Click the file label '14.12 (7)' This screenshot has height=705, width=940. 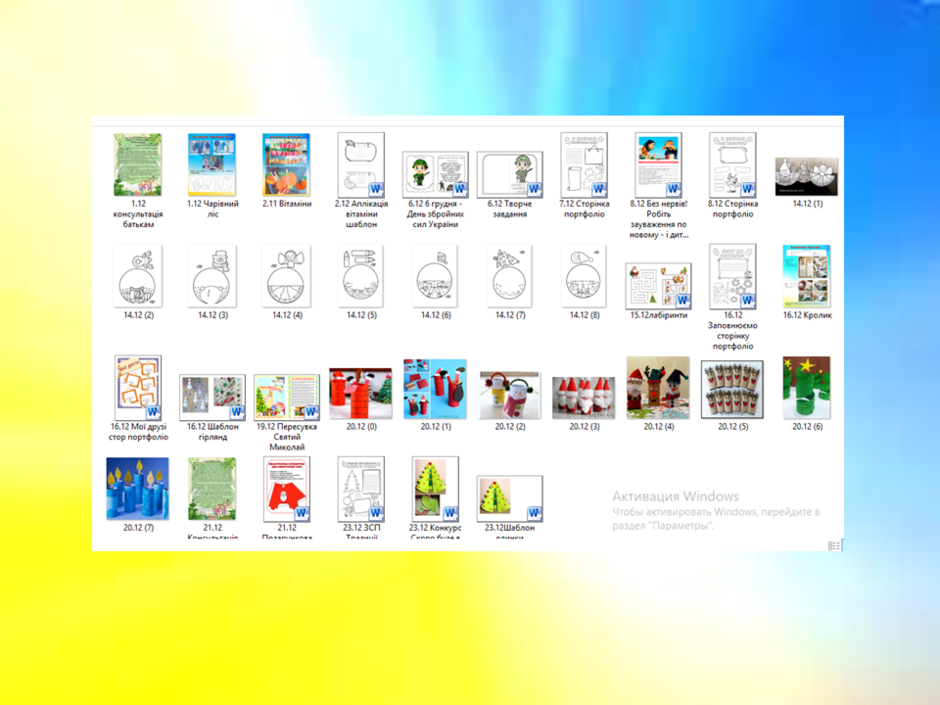tap(510, 315)
